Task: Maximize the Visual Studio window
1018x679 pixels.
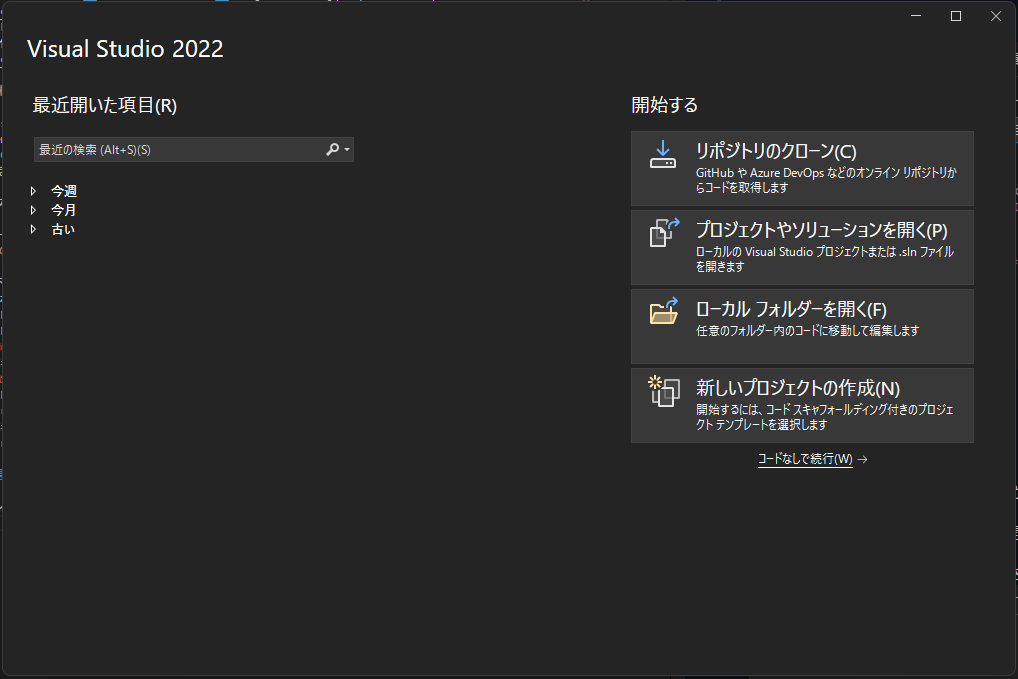Action: coord(955,16)
